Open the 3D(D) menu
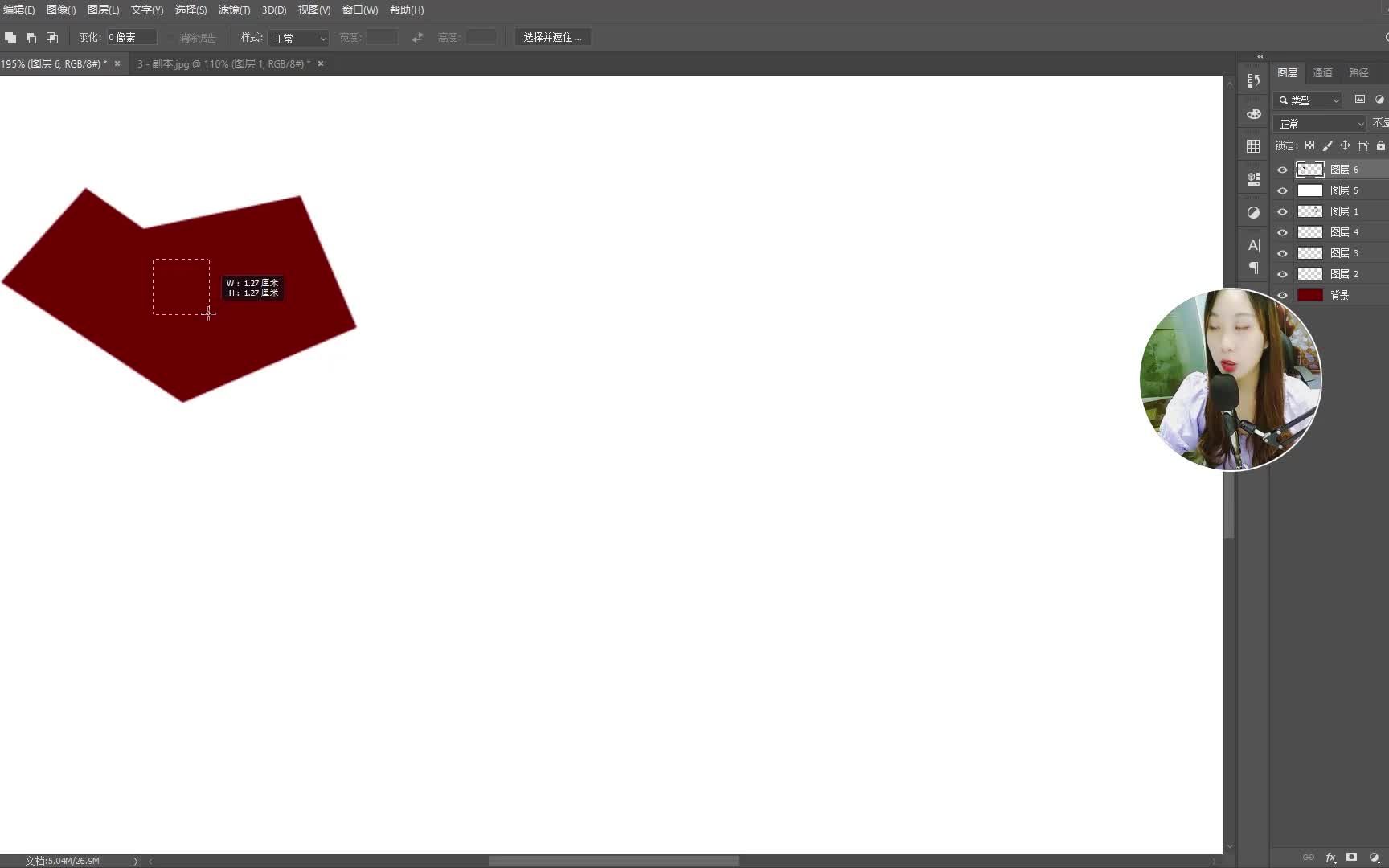 coord(274,10)
